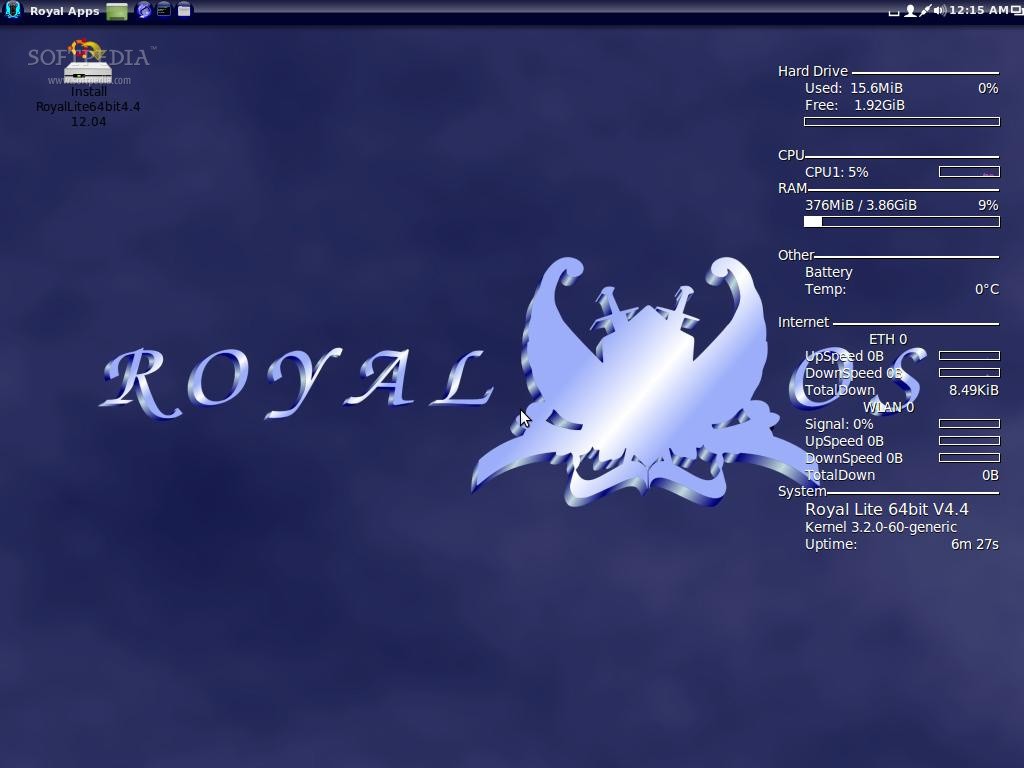Click the 'System' section heading
The width and height of the screenshot is (1024, 768).
point(802,491)
